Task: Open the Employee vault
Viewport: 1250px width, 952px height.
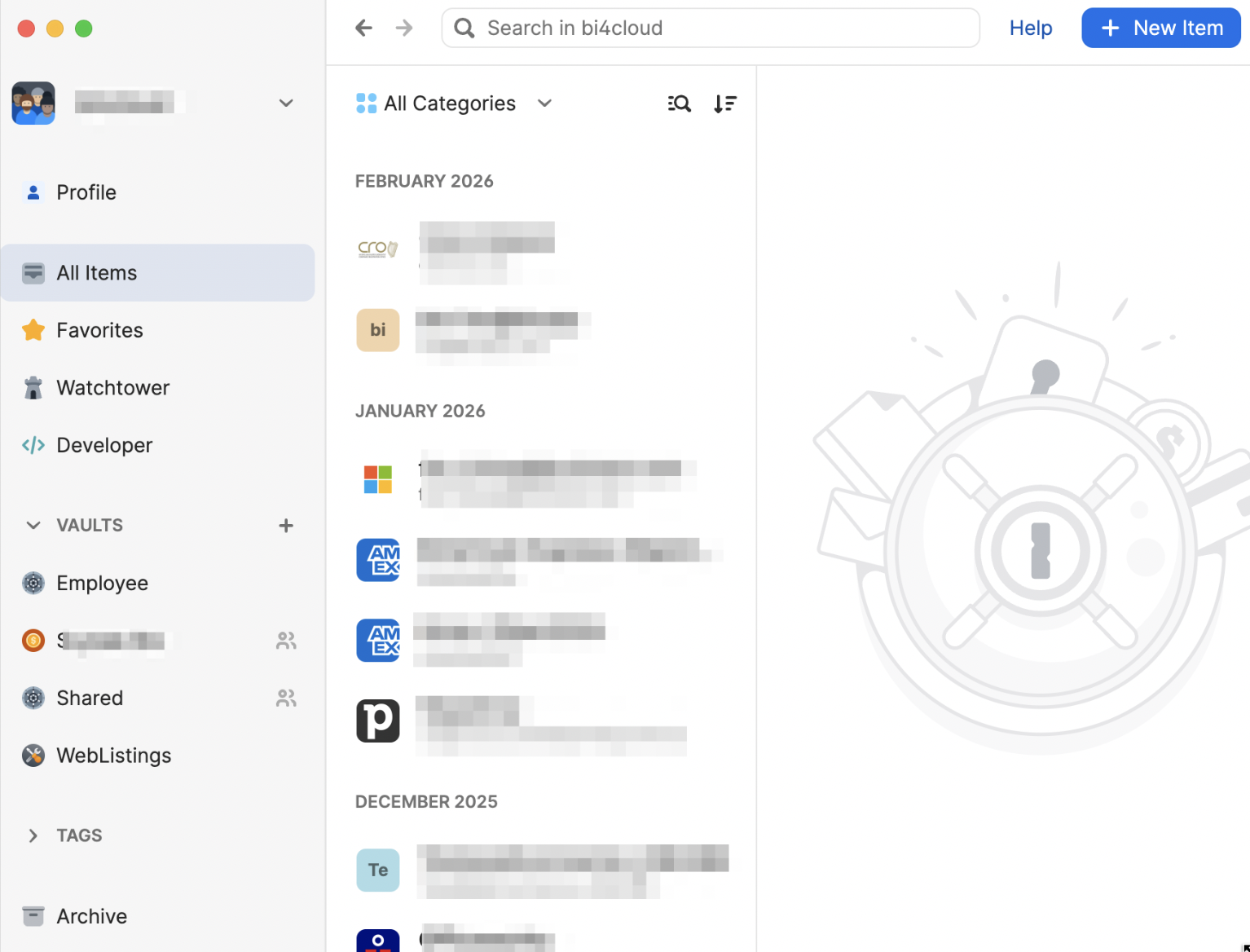Action: (x=158, y=584)
